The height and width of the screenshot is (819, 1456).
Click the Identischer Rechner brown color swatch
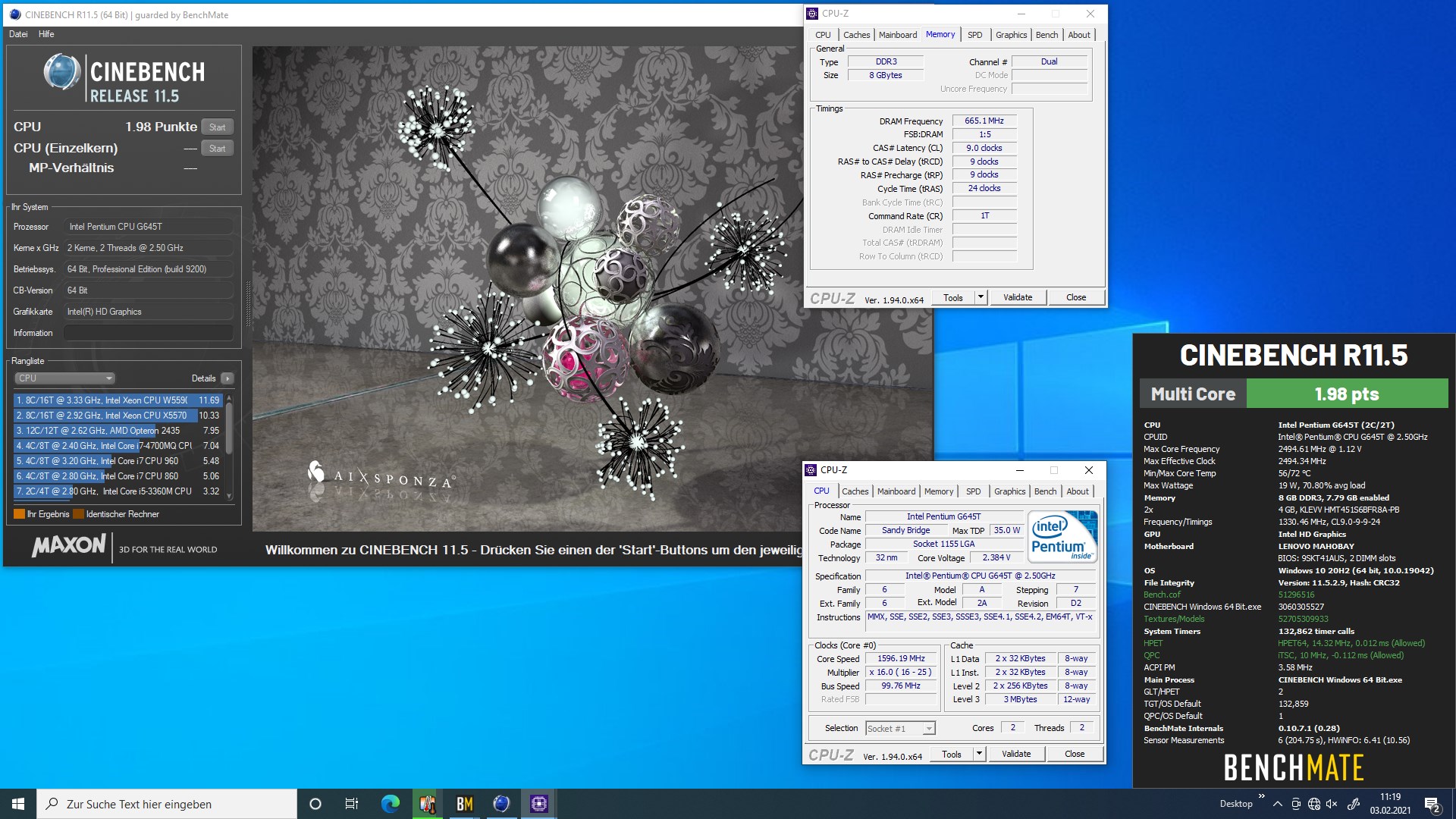[78, 514]
